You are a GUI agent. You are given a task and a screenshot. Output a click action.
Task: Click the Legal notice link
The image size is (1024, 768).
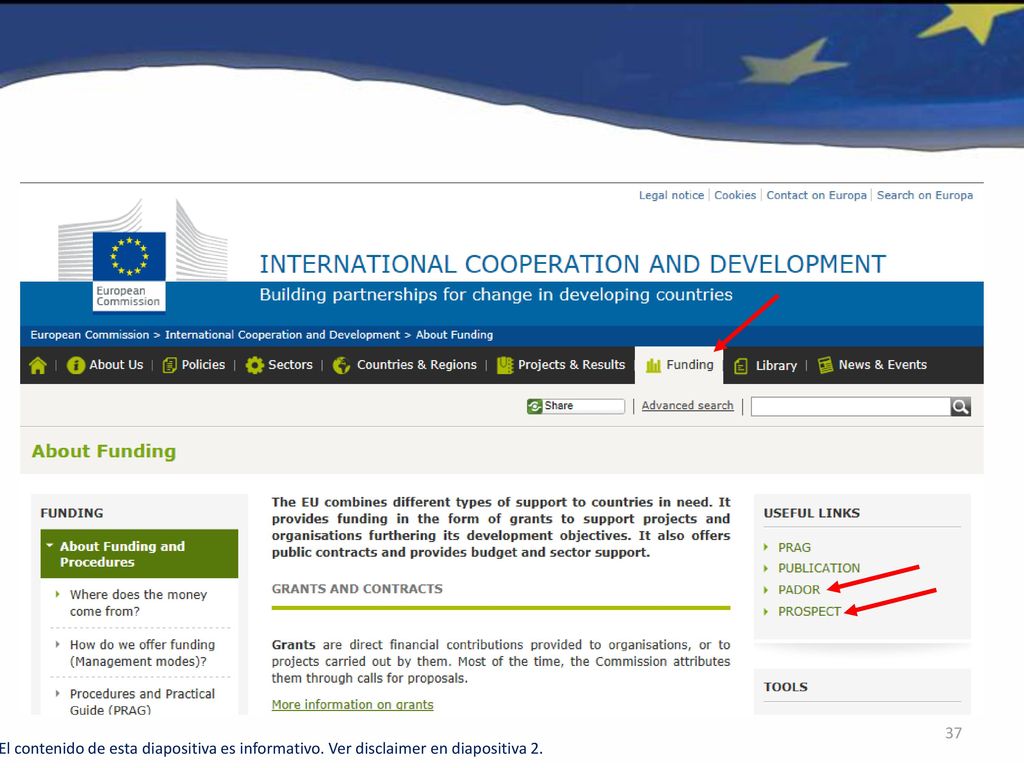(x=671, y=195)
